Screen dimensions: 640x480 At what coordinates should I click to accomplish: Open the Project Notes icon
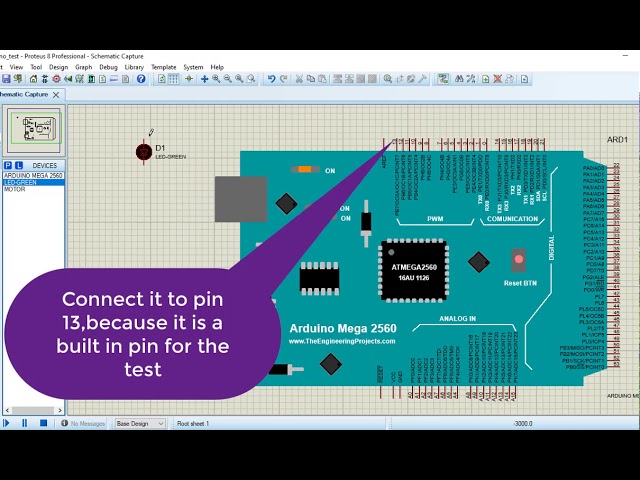click(125, 79)
